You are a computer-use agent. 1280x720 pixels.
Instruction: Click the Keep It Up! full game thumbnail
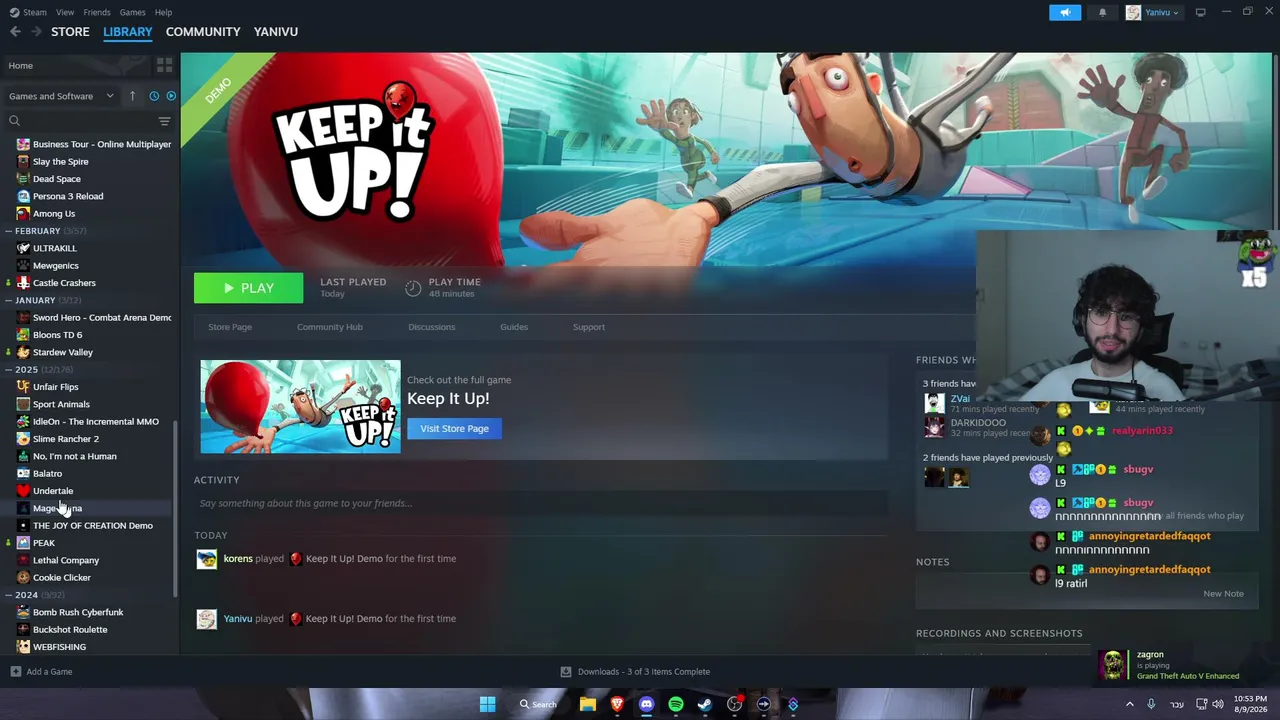(300, 406)
